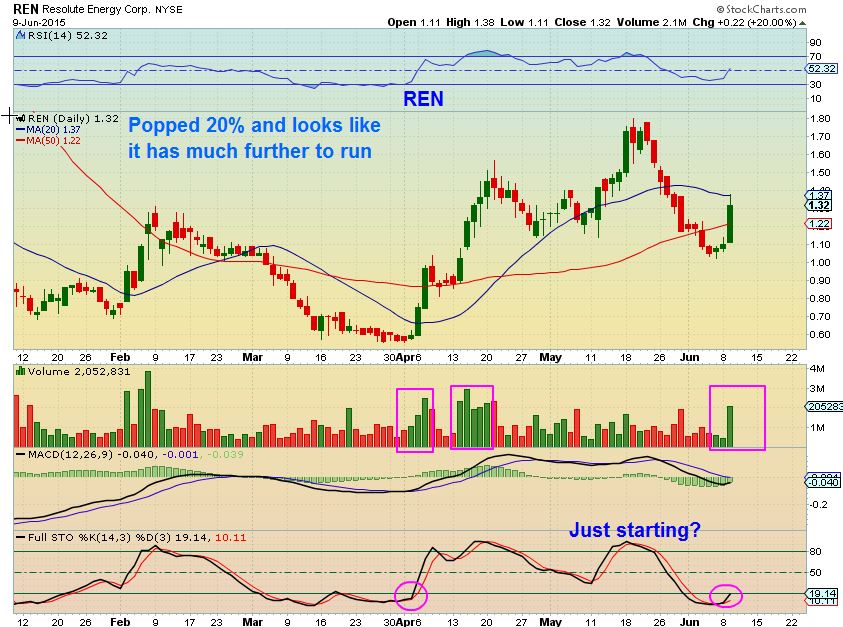843x627 pixels.
Task: Click the MACD(12,26,9) panel label
Action: (x=70, y=454)
